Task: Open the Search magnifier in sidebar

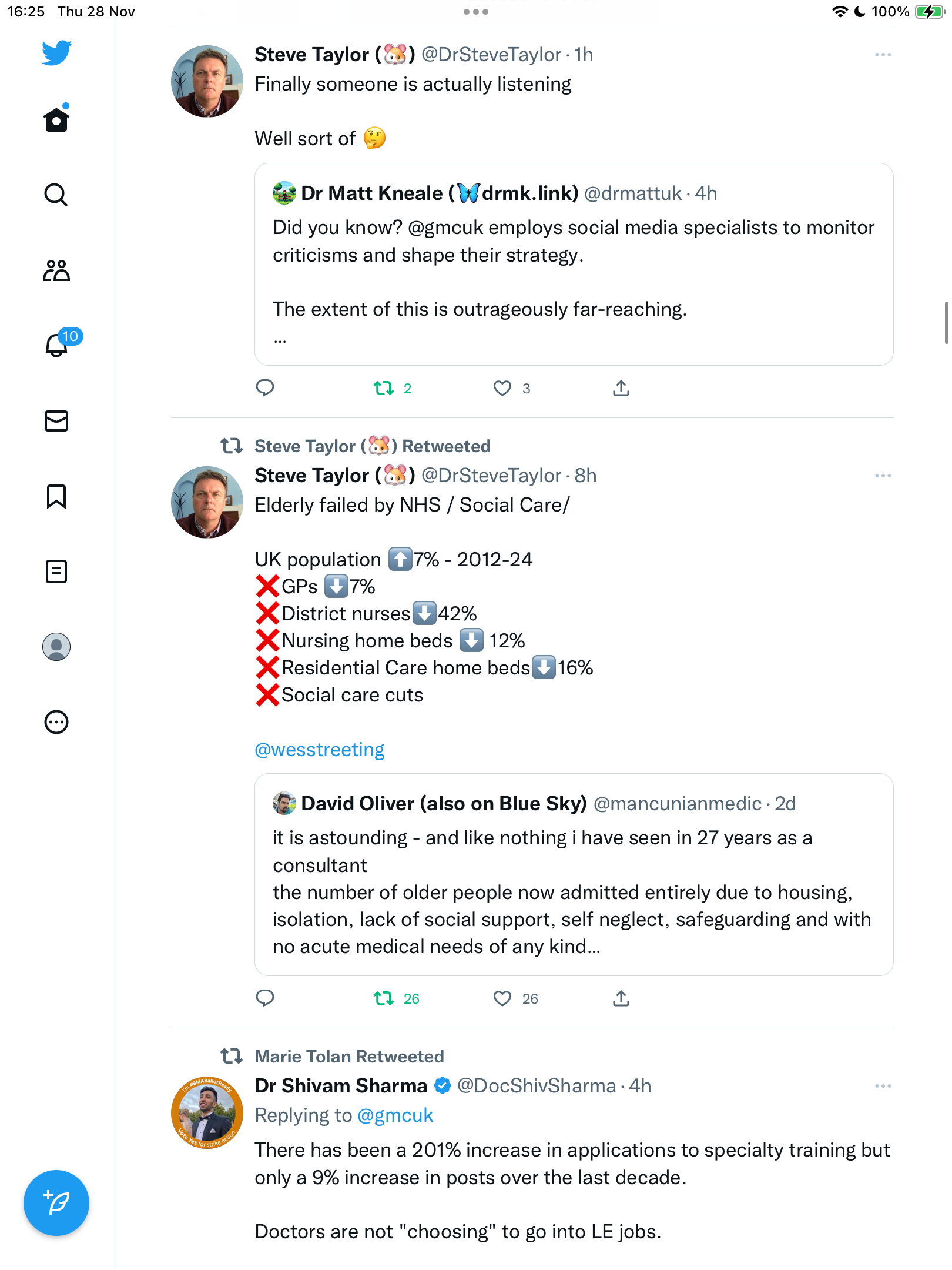Action: click(56, 195)
